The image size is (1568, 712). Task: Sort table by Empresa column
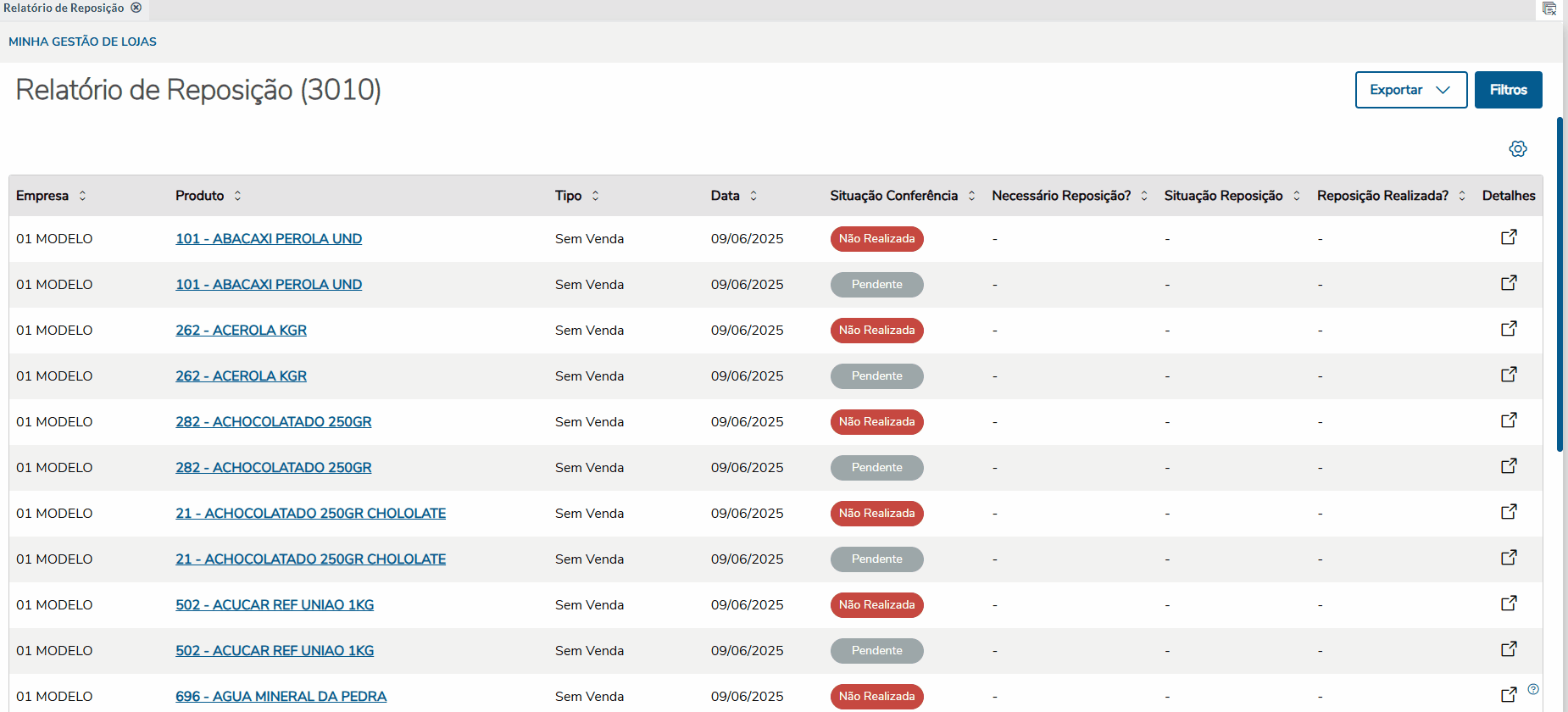[x=82, y=196]
